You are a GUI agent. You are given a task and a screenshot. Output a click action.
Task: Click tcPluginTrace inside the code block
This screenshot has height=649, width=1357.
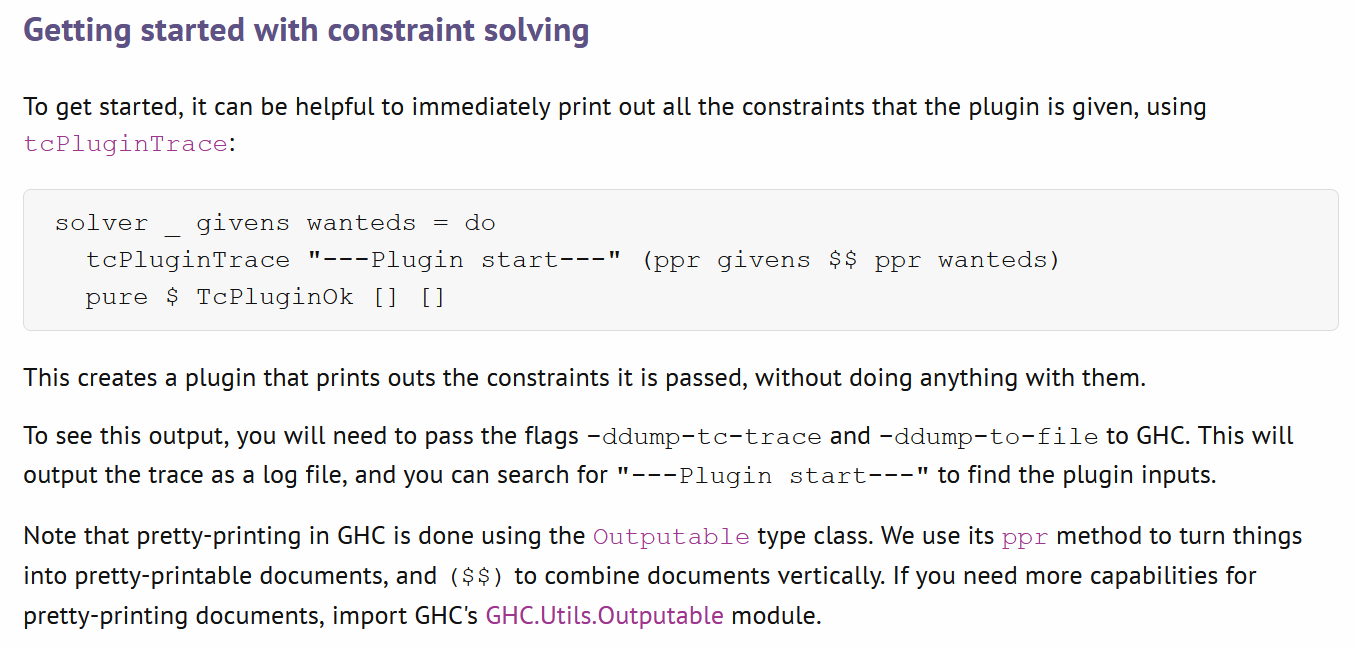(187, 260)
